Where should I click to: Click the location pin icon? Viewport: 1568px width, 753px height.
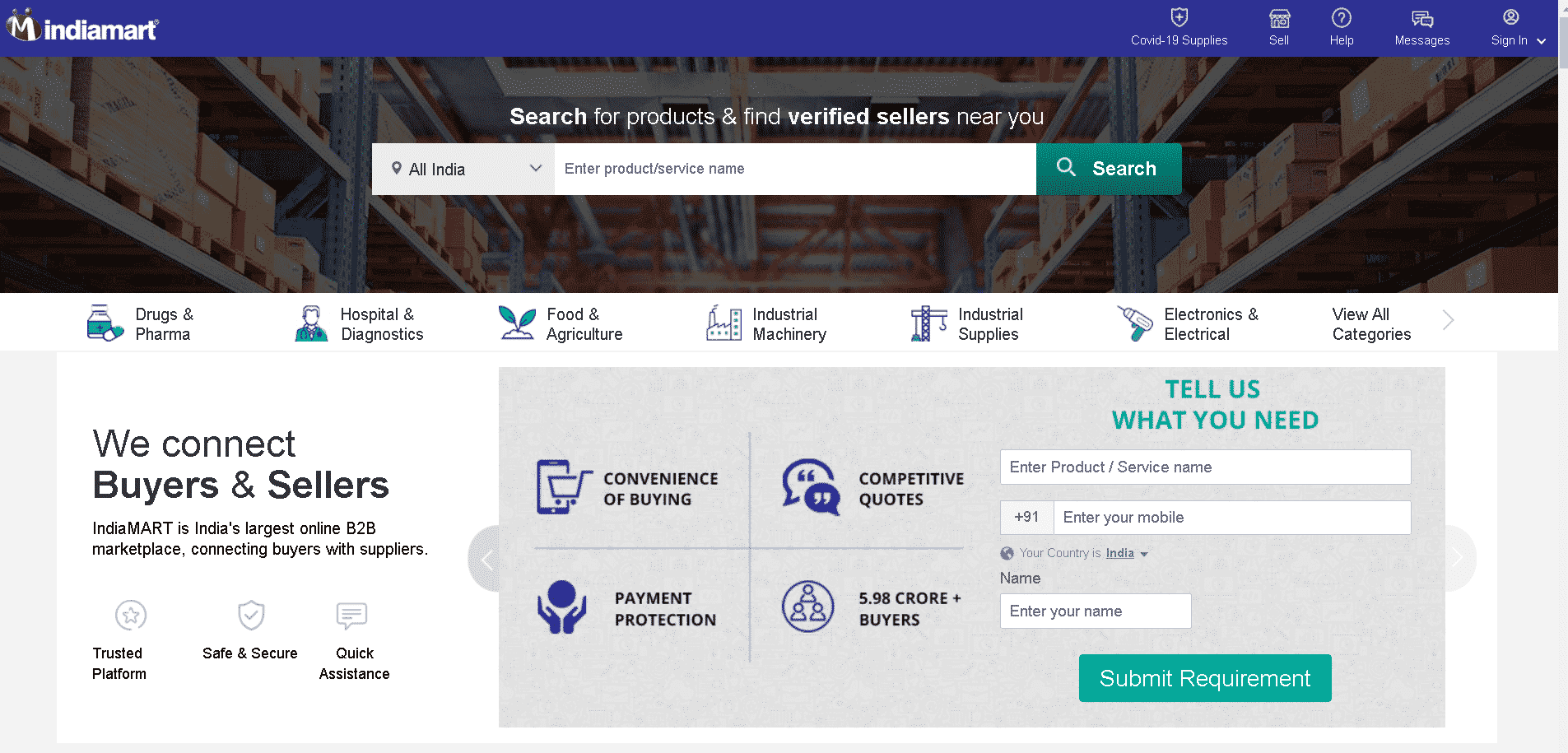point(396,168)
